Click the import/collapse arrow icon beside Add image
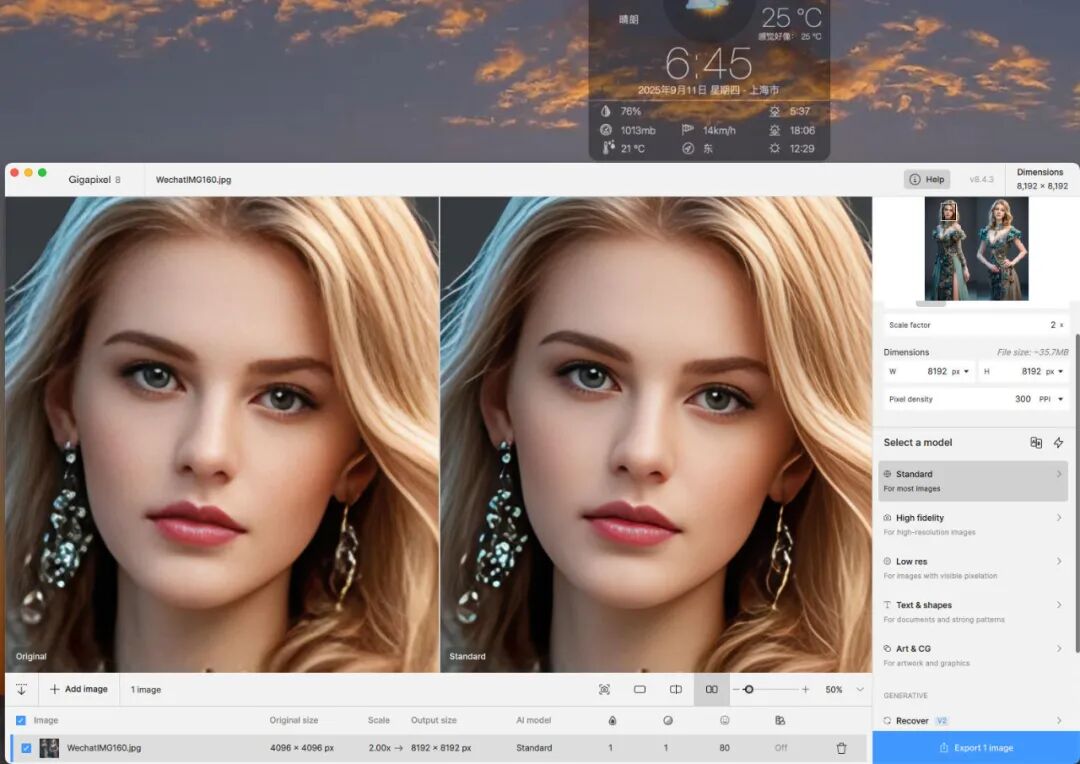Viewport: 1080px width, 764px height. click(x=21, y=689)
